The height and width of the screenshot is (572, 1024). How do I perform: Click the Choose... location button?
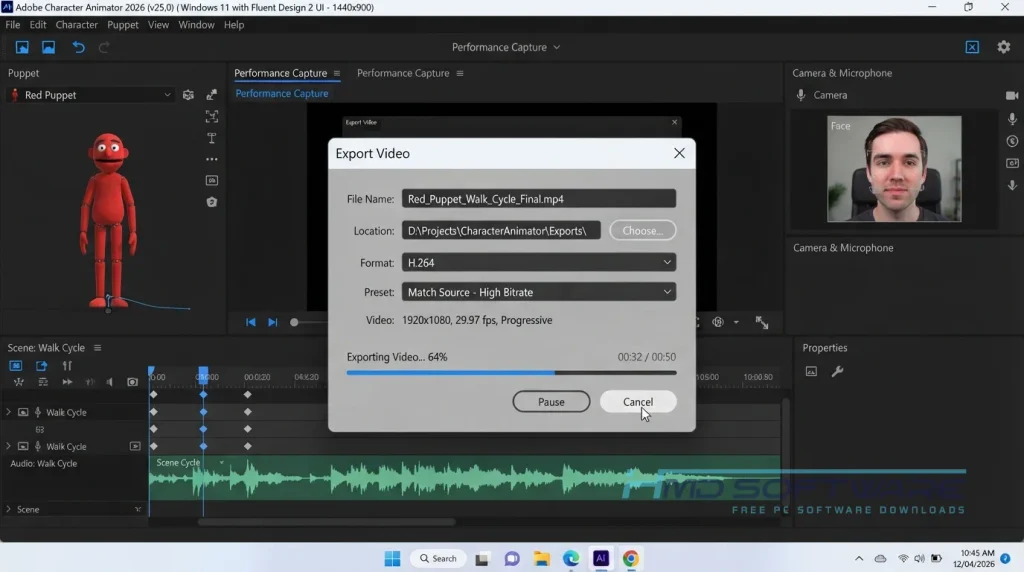(x=643, y=230)
